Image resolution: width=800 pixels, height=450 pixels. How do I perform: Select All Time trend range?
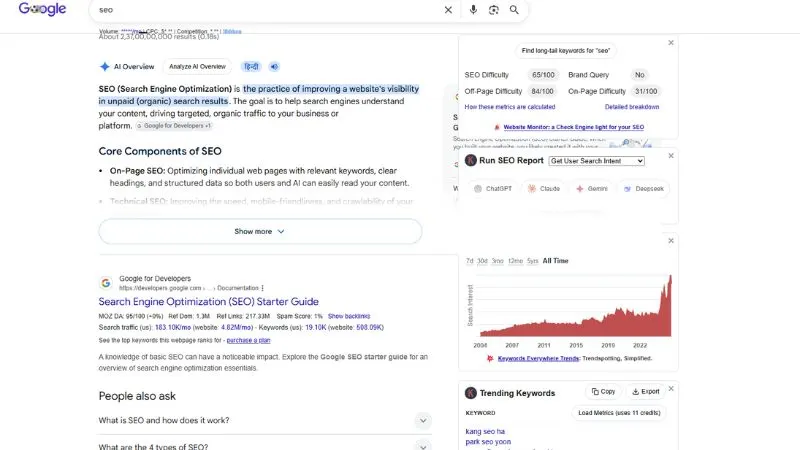pos(555,261)
